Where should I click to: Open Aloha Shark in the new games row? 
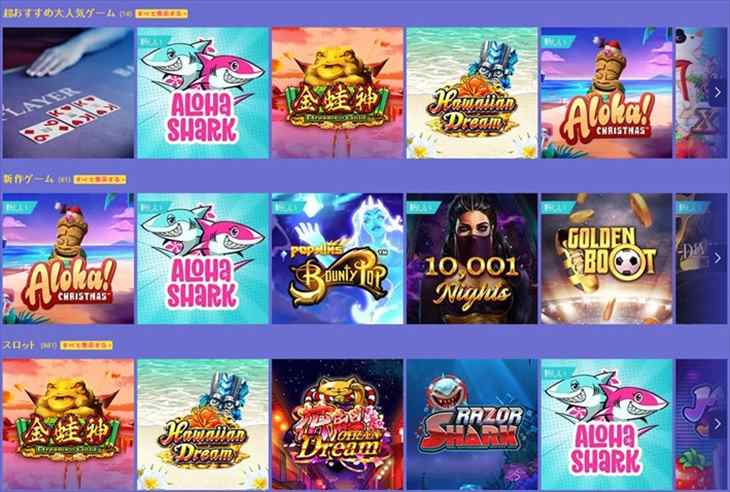coord(203,258)
